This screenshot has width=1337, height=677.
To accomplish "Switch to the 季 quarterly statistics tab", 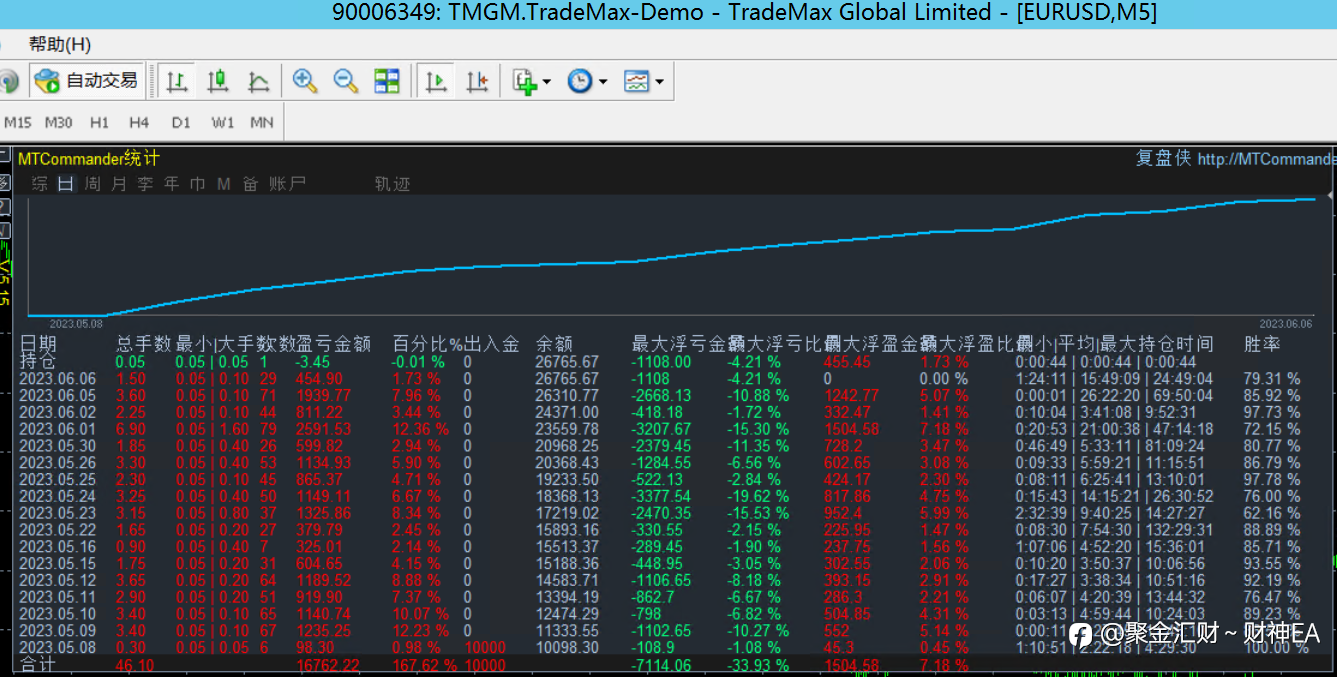I will (146, 184).
